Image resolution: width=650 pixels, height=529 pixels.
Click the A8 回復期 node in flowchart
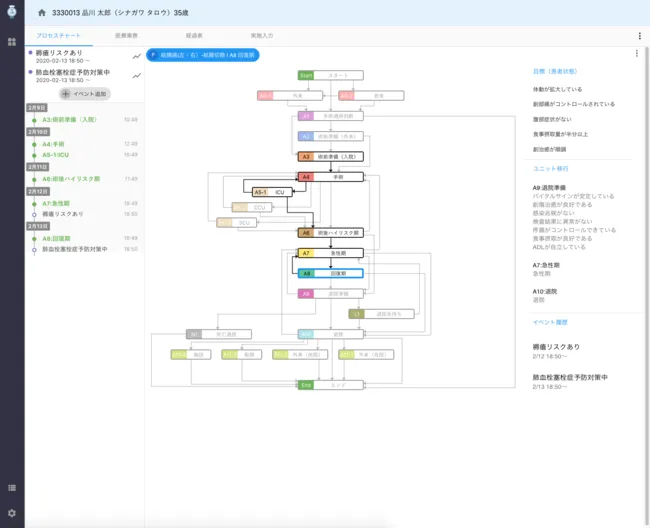point(330,272)
